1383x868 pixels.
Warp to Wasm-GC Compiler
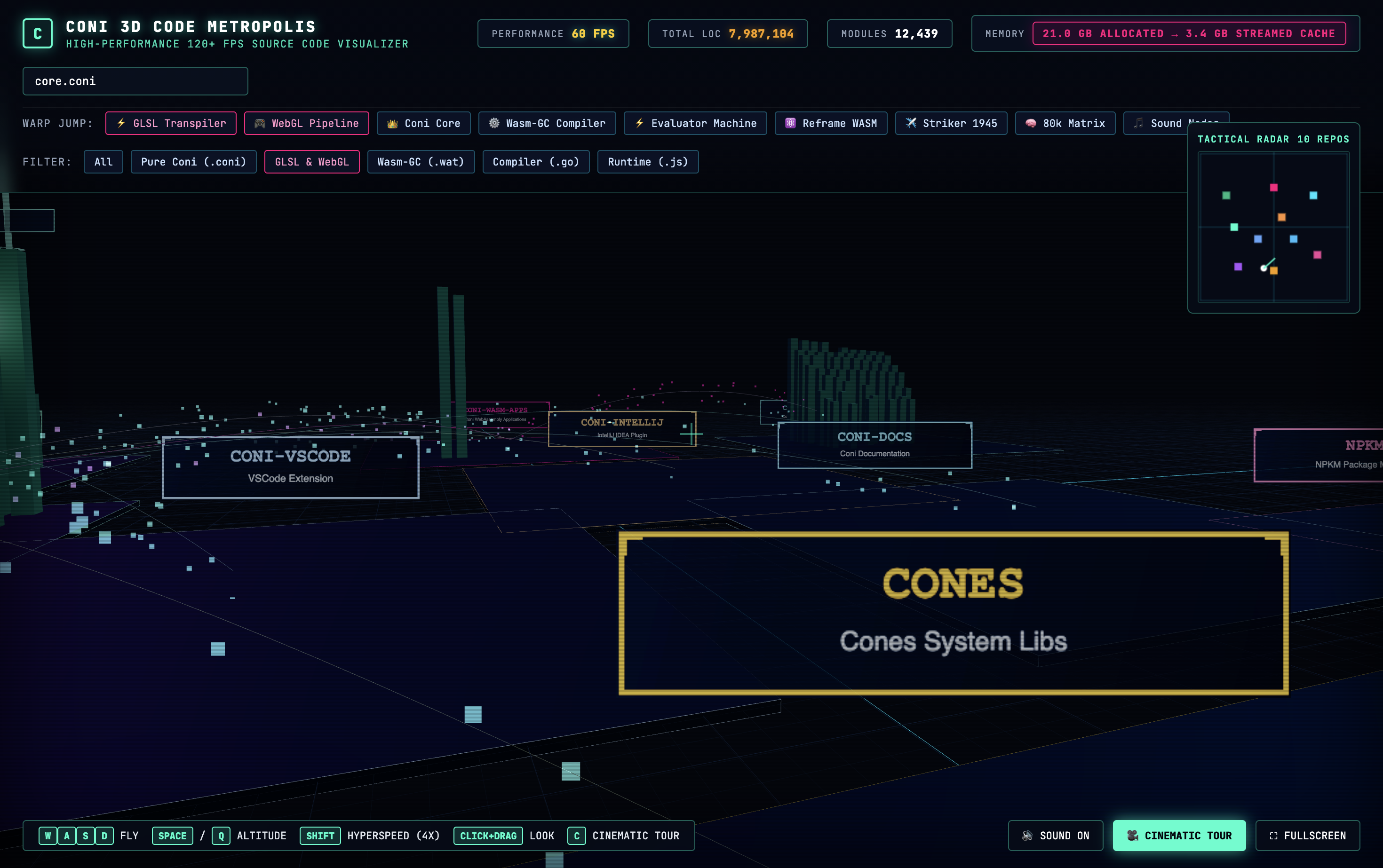click(x=548, y=123)
